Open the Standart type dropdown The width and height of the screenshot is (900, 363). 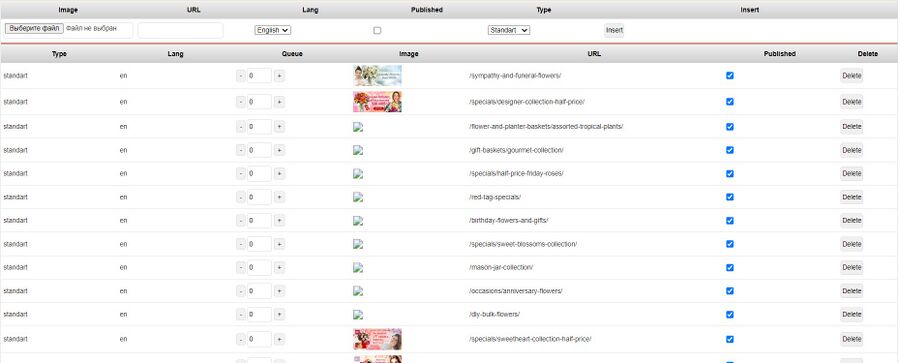509,30
